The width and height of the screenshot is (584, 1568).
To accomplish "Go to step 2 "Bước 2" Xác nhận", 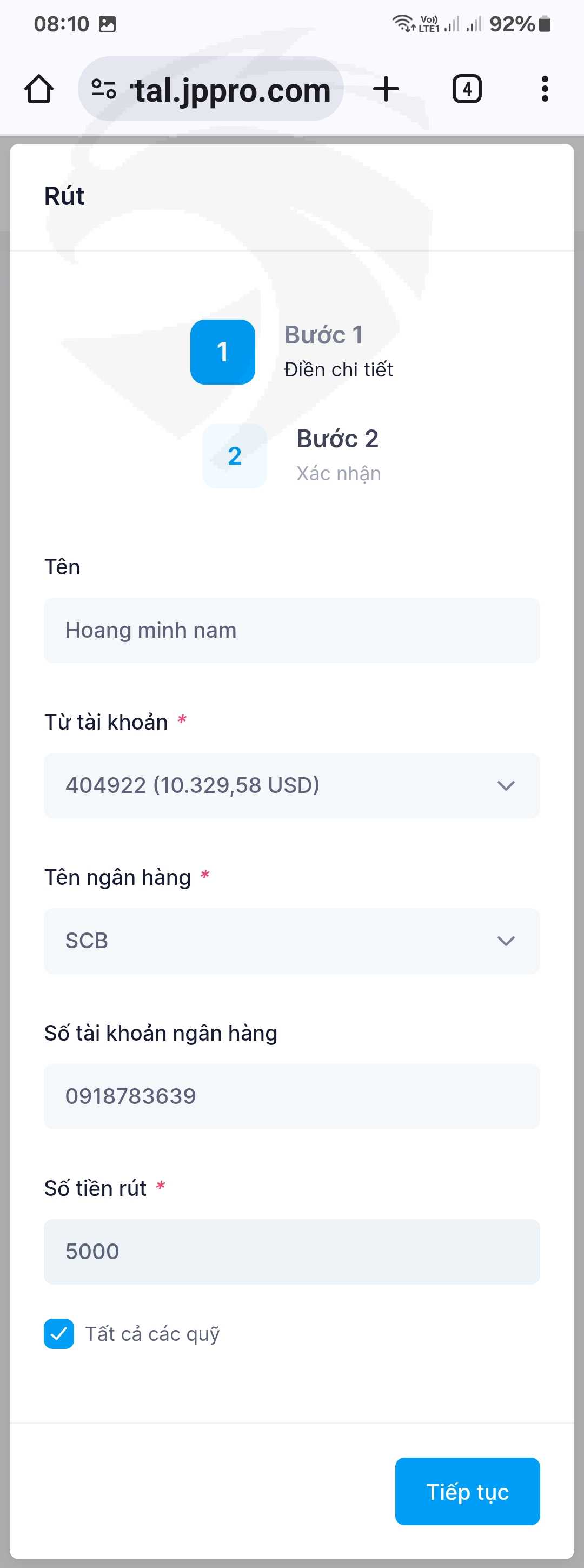I will click(x=235, y=456).
